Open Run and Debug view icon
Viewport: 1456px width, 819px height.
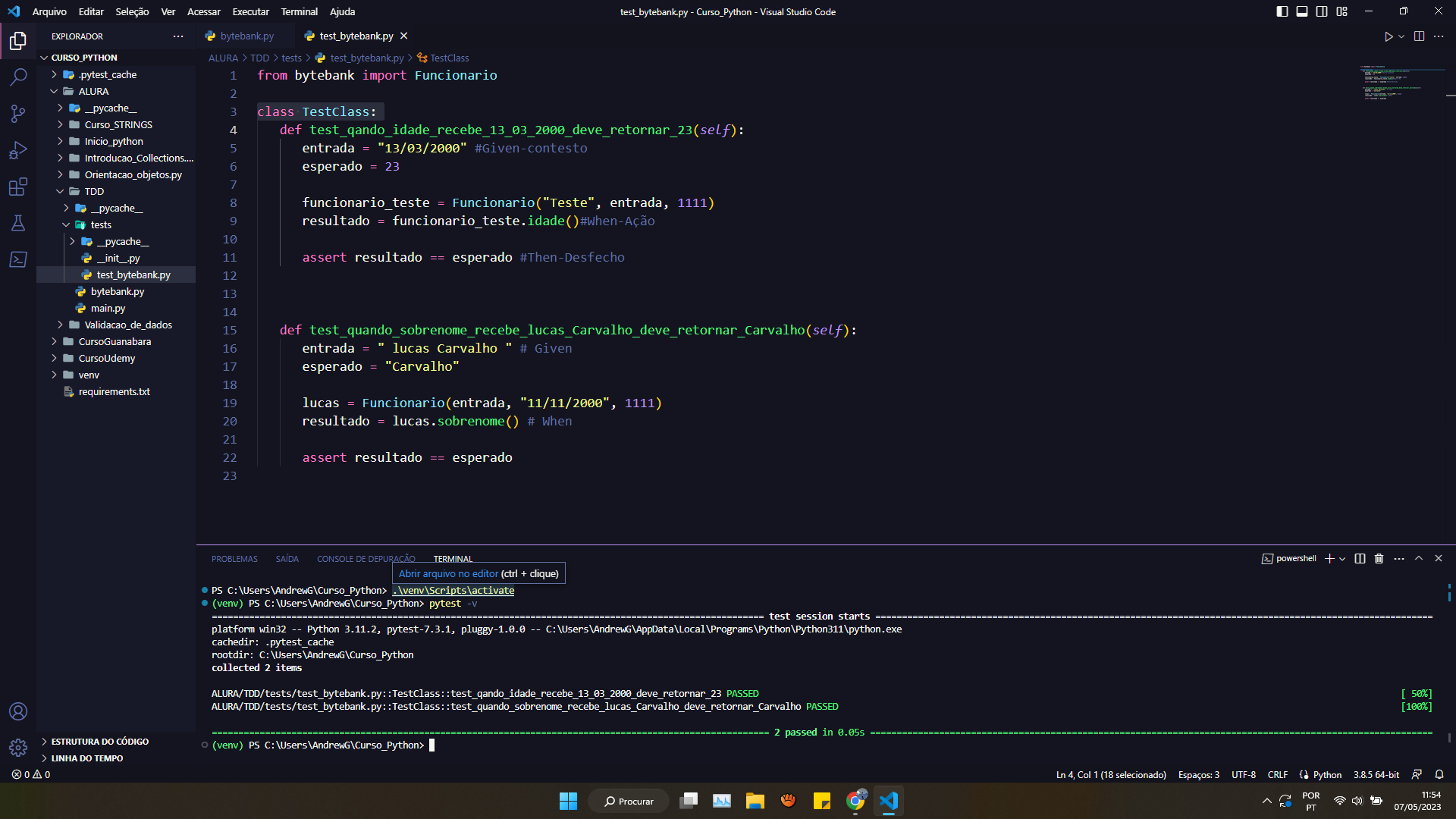pos(18,150)
